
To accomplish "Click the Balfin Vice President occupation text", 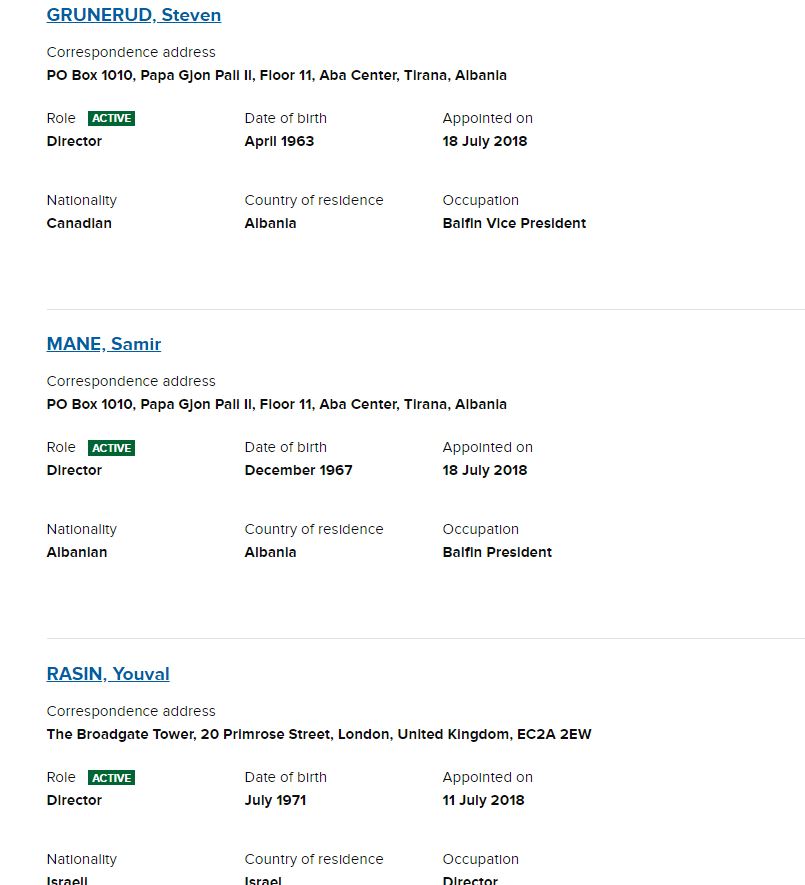I will click(514, 223).
